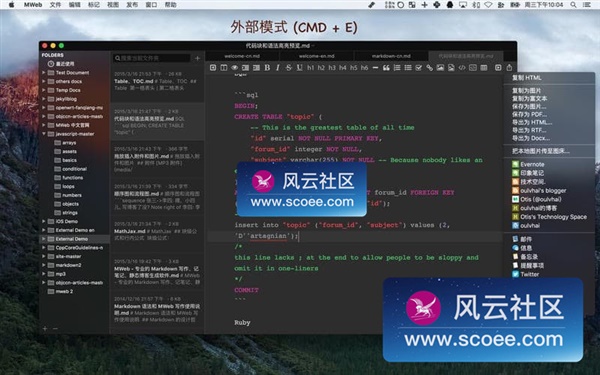Open the MathJax.md document in the list

tap(157, 232)
